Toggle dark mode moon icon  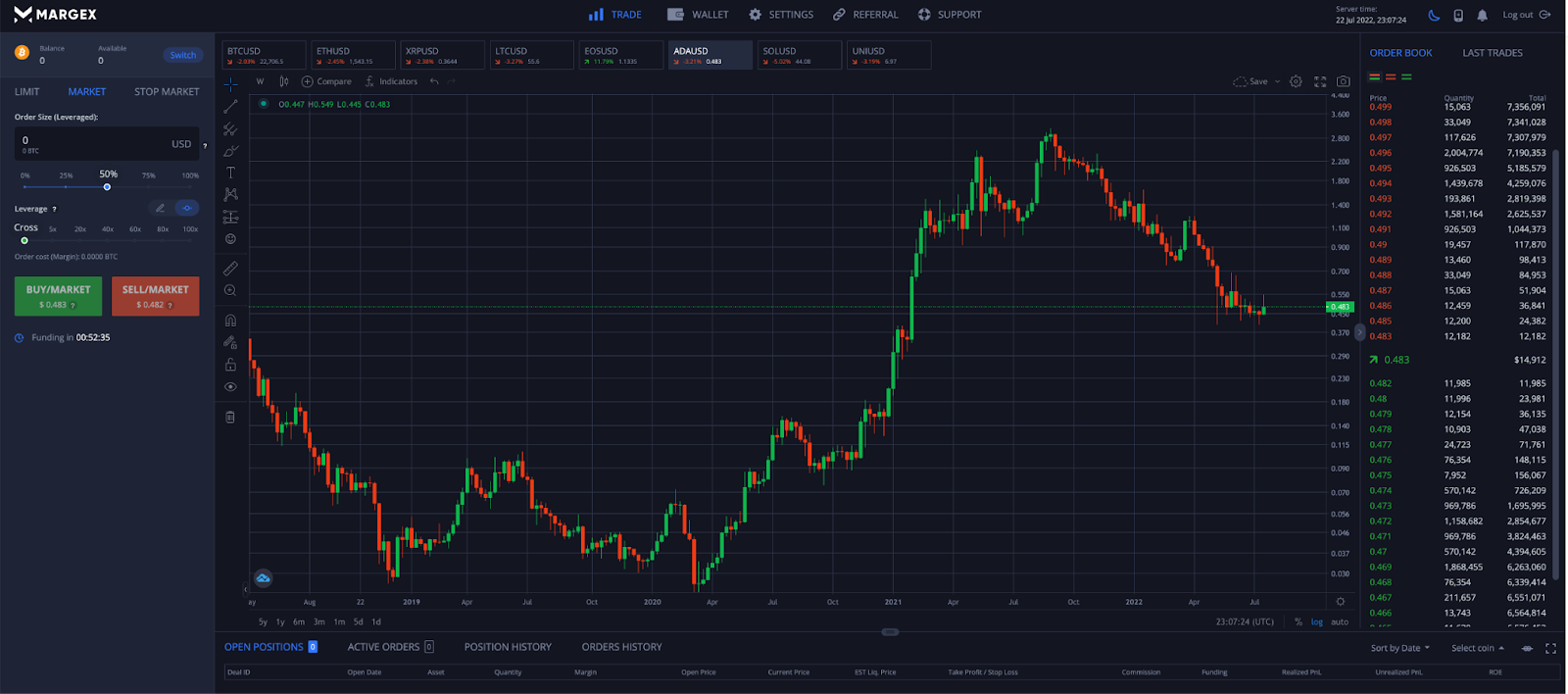coord(1434,15)
